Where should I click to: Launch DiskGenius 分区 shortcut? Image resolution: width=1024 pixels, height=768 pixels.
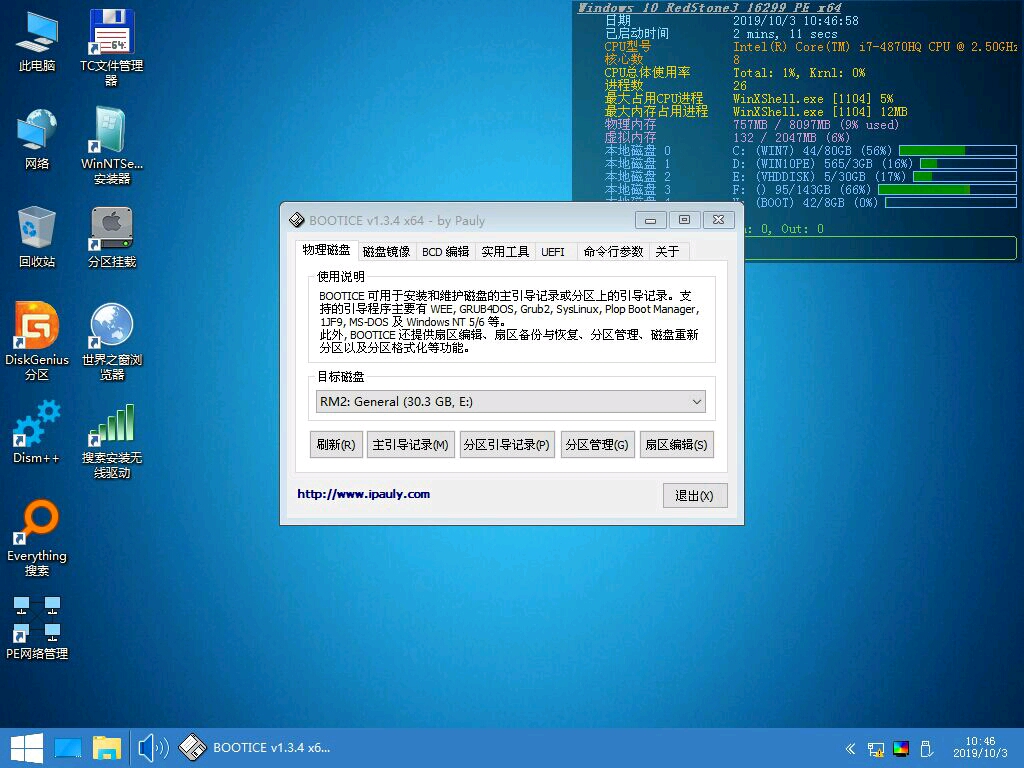coord(37,342)
